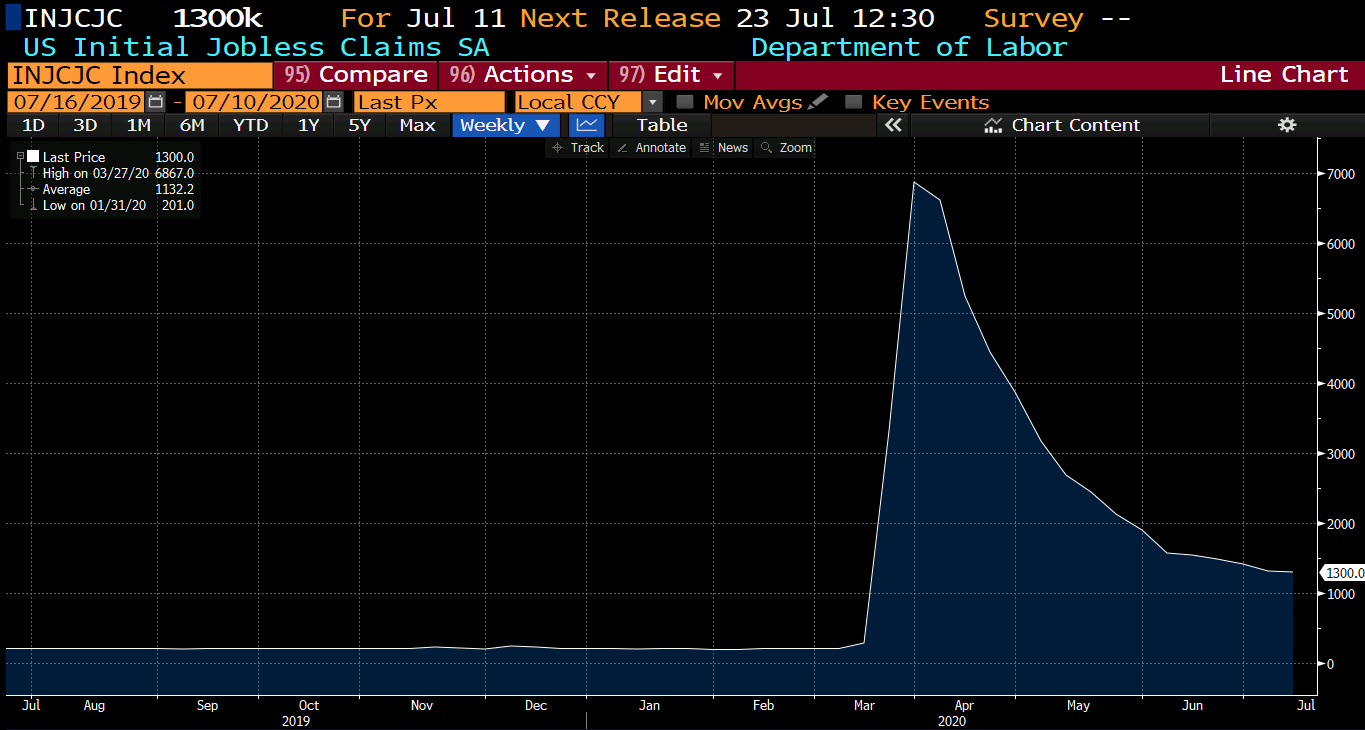
Task: Select the 5Y range tab
Action: pos(360,125)
